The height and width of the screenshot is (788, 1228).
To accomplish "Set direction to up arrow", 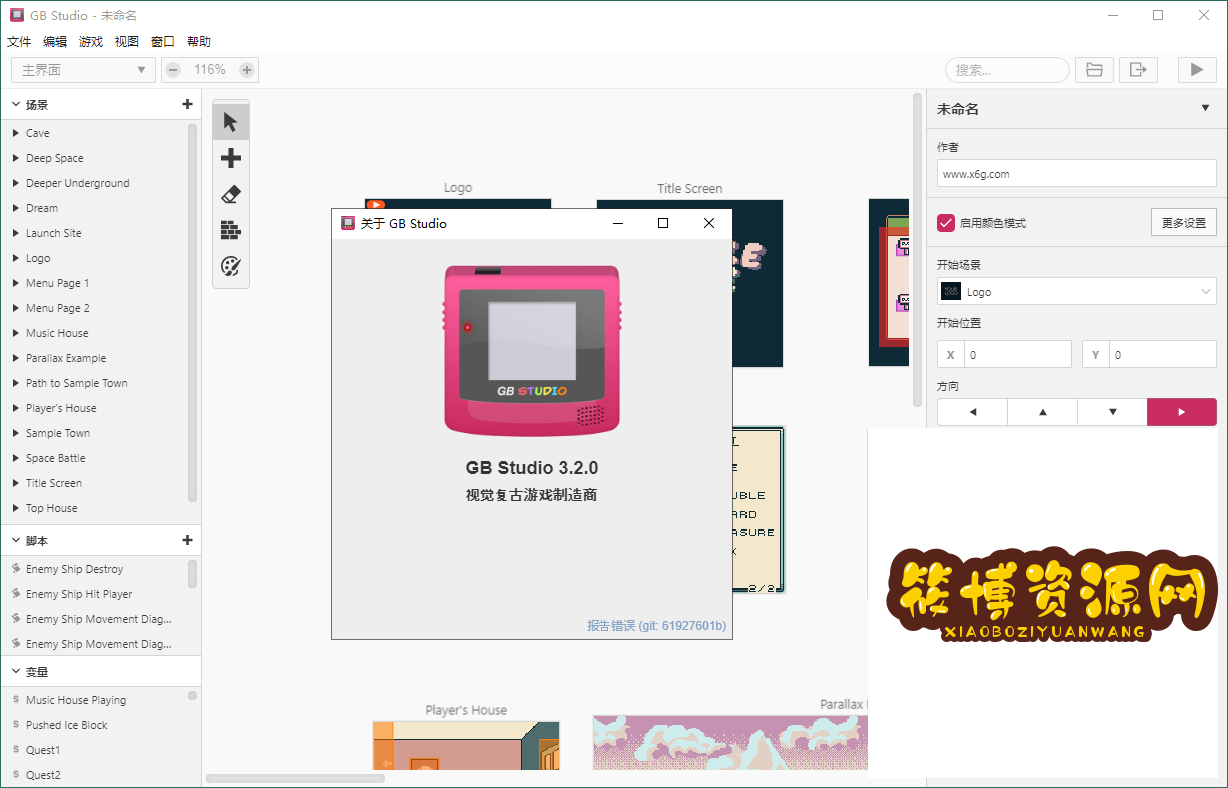I will [x=1042, y=412].
